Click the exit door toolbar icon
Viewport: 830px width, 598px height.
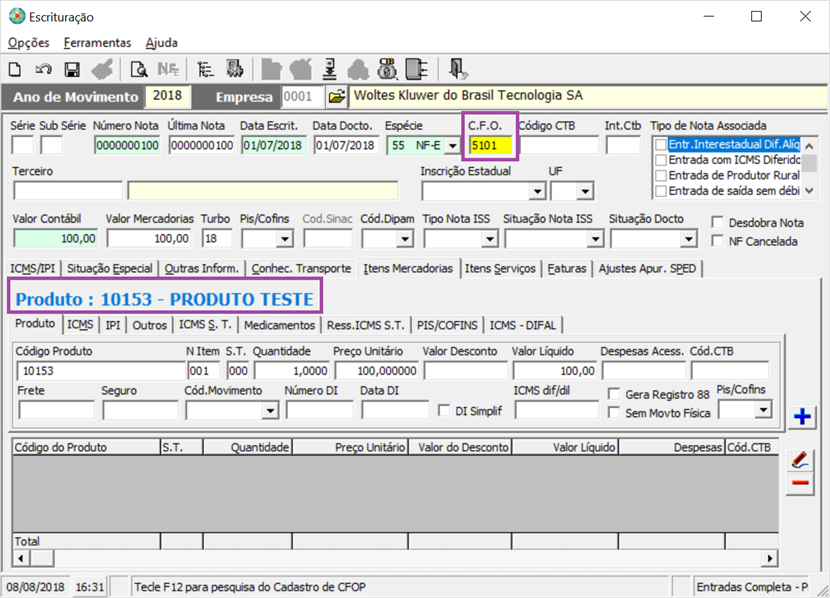tap(457, 69)
